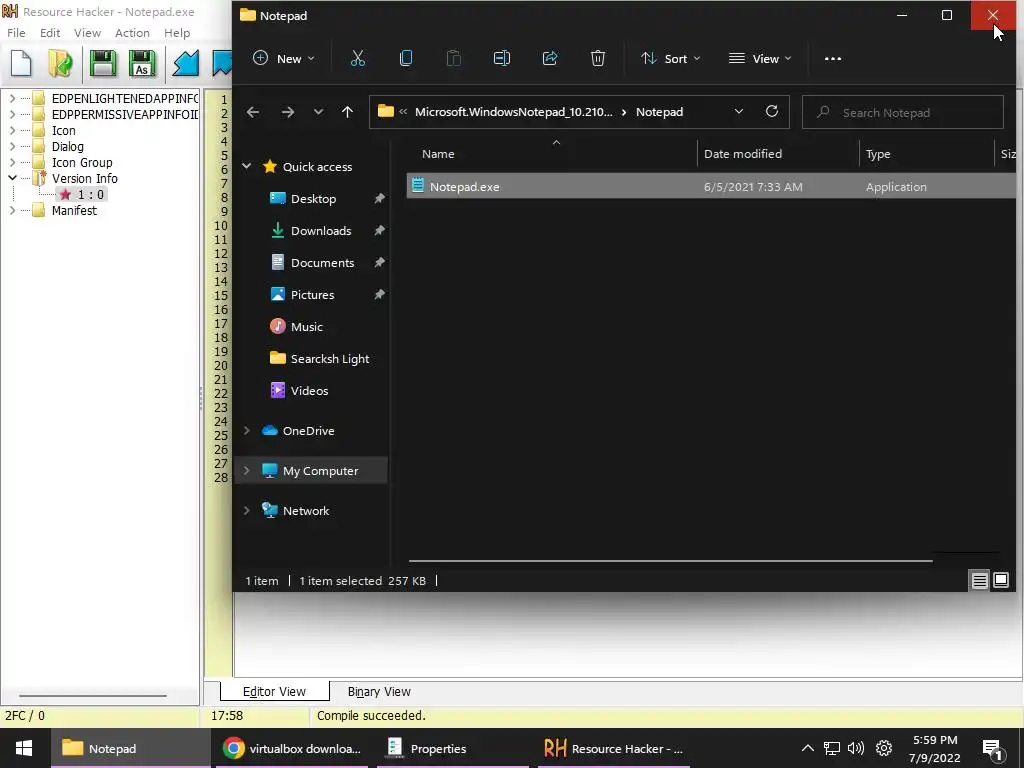Expand the Icon Group resource folder
Viewport: 1024px width, 768px height.
[x=12, y=162]
